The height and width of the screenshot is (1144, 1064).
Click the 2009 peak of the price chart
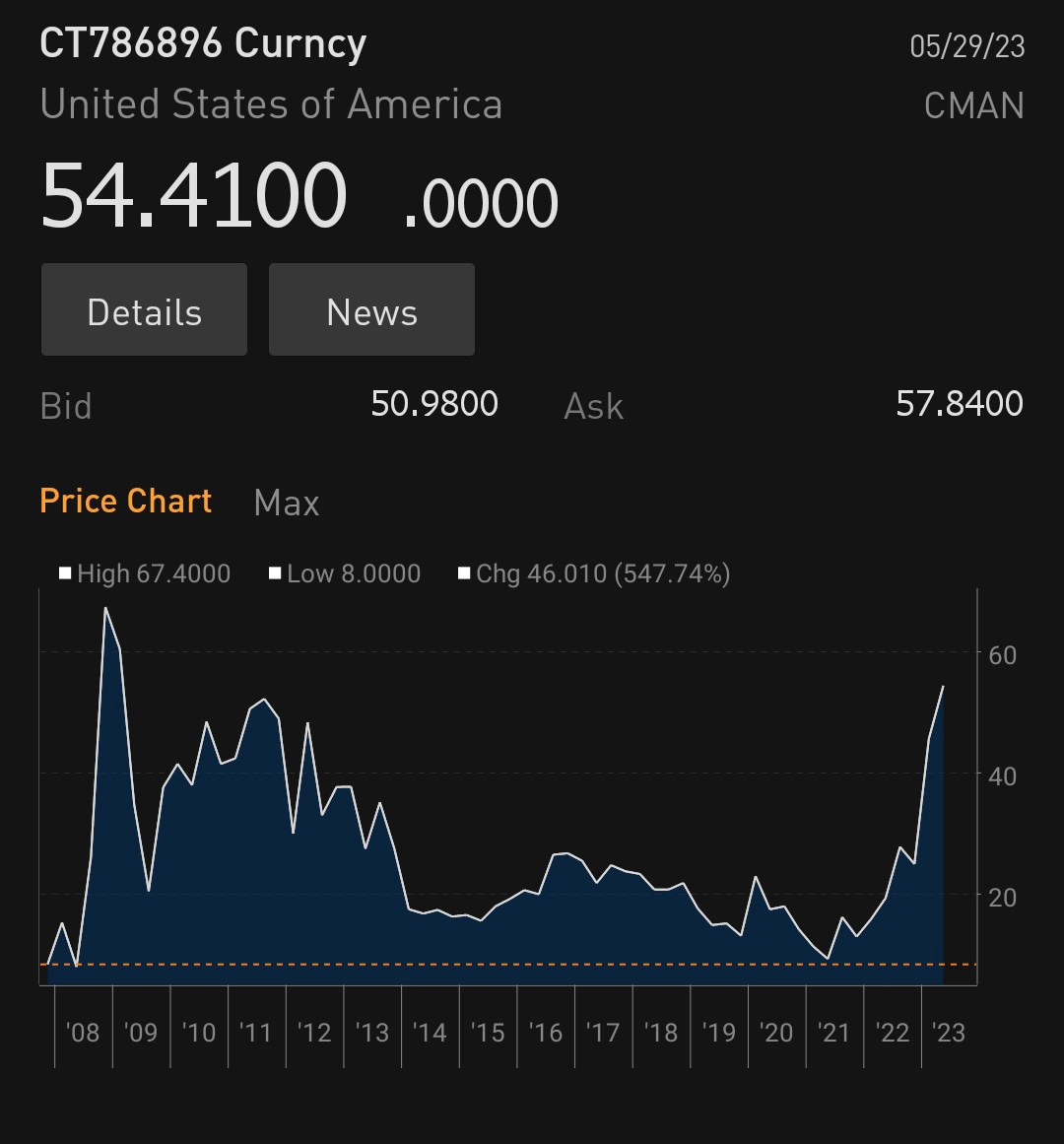pyautogui.click(x=105, y=608)
